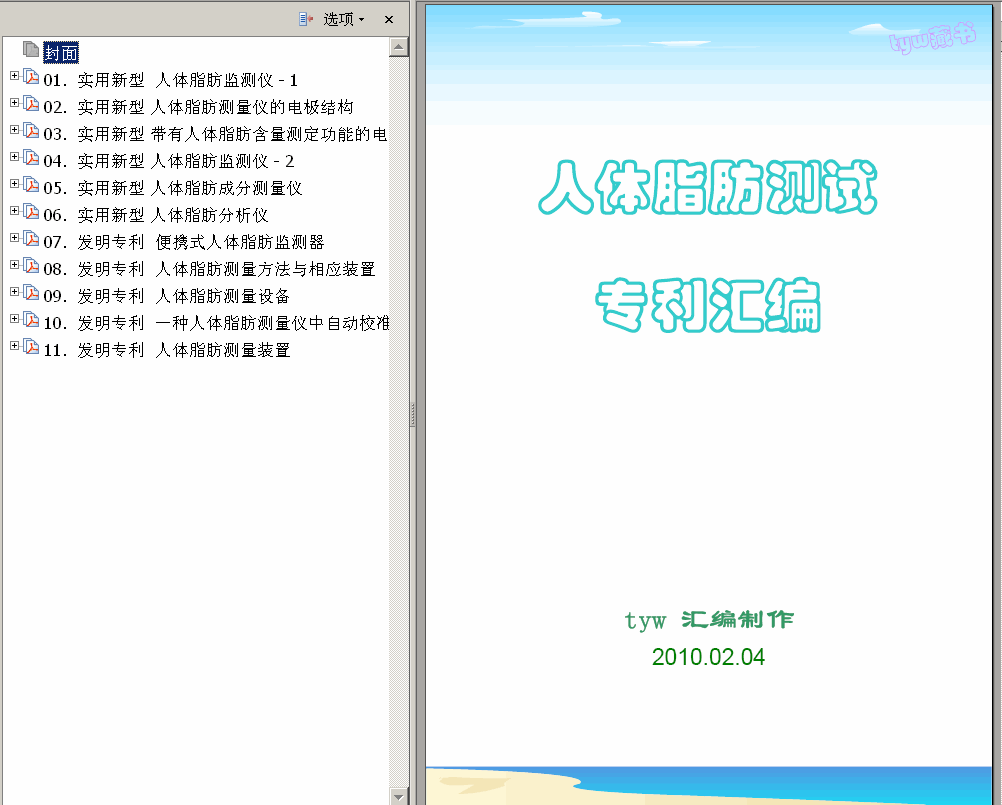Close the bookmarks panel
This screenshot has width=1002, height=805.
389,19
